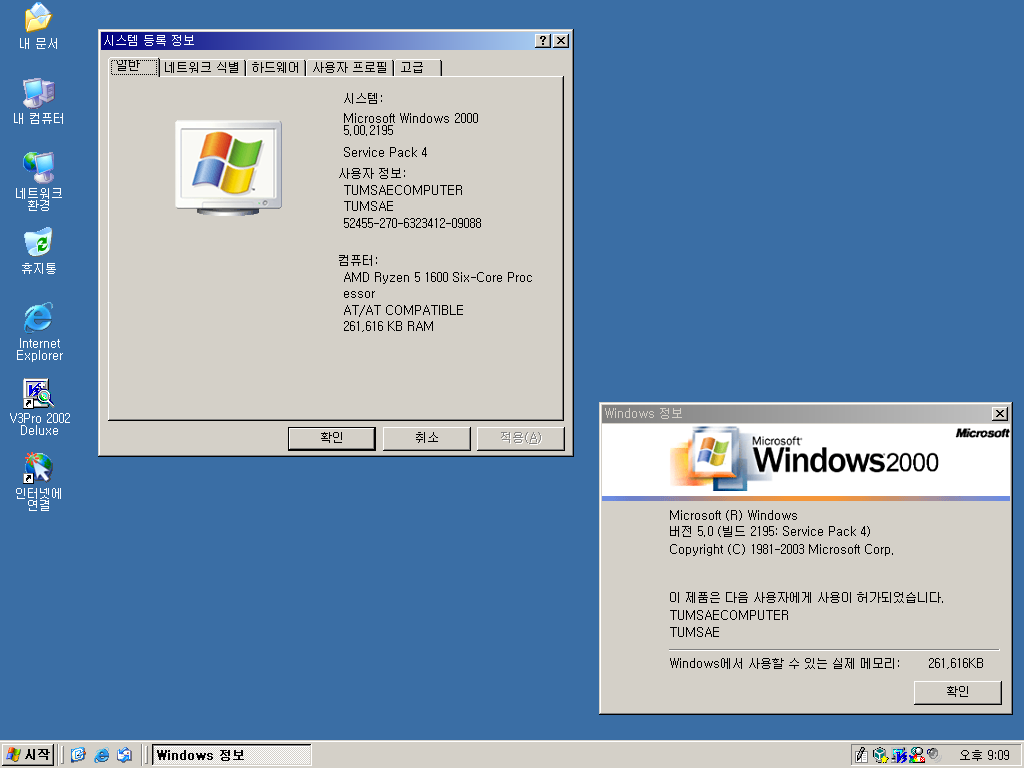Select the V3Pro 2002 Deluxe shortcut
The height and width of the screenshot is (768, 1024).
point(39,407)
